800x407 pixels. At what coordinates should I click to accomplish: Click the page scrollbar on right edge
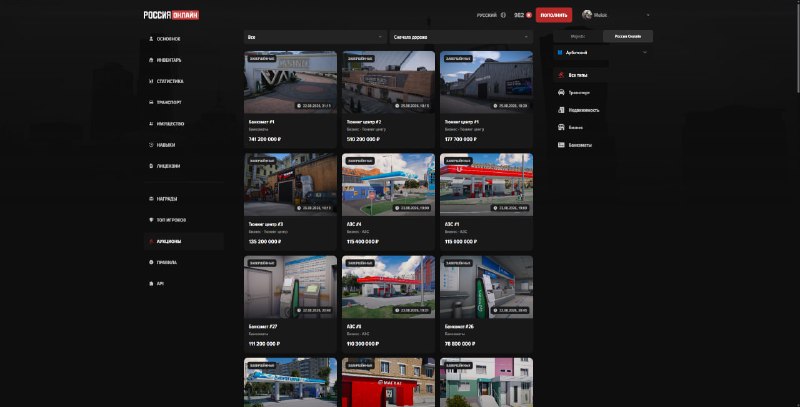(797, 47)
